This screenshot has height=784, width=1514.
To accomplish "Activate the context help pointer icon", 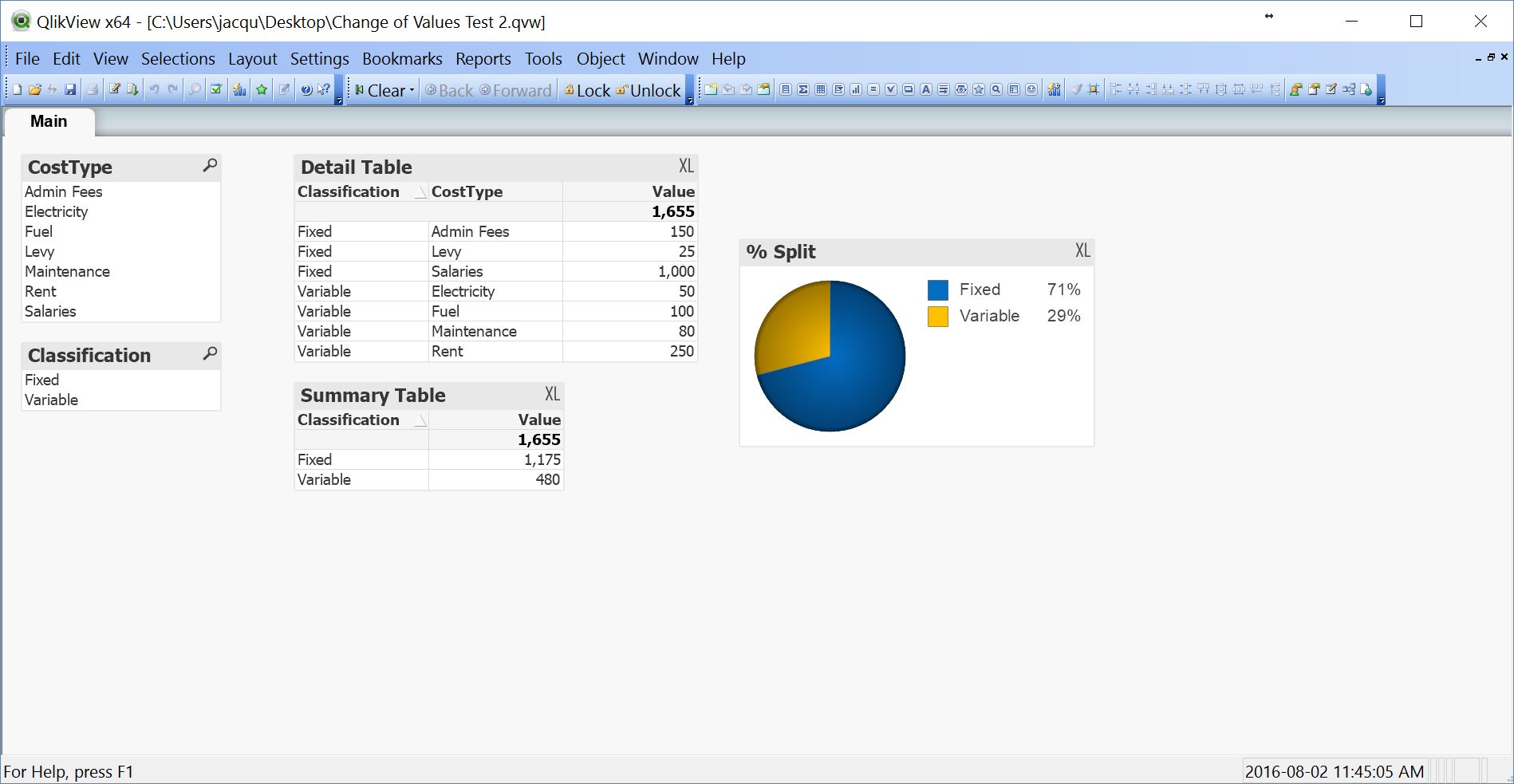I will (323, 90).
